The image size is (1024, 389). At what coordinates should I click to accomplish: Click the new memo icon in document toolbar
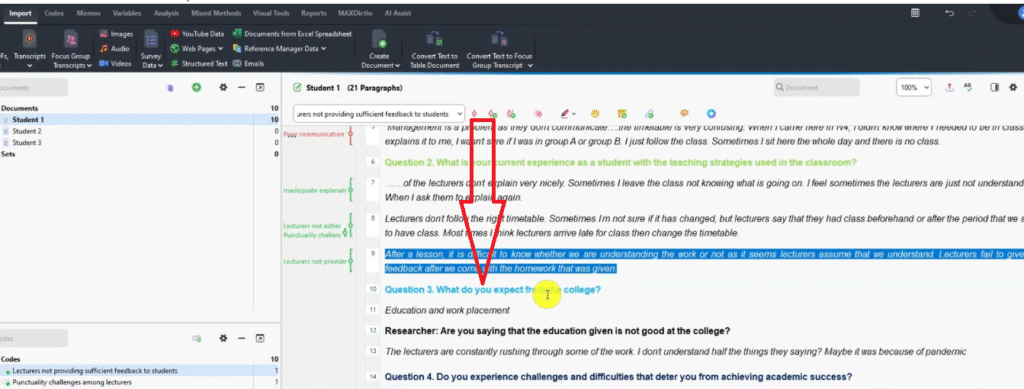click(622, 114)
